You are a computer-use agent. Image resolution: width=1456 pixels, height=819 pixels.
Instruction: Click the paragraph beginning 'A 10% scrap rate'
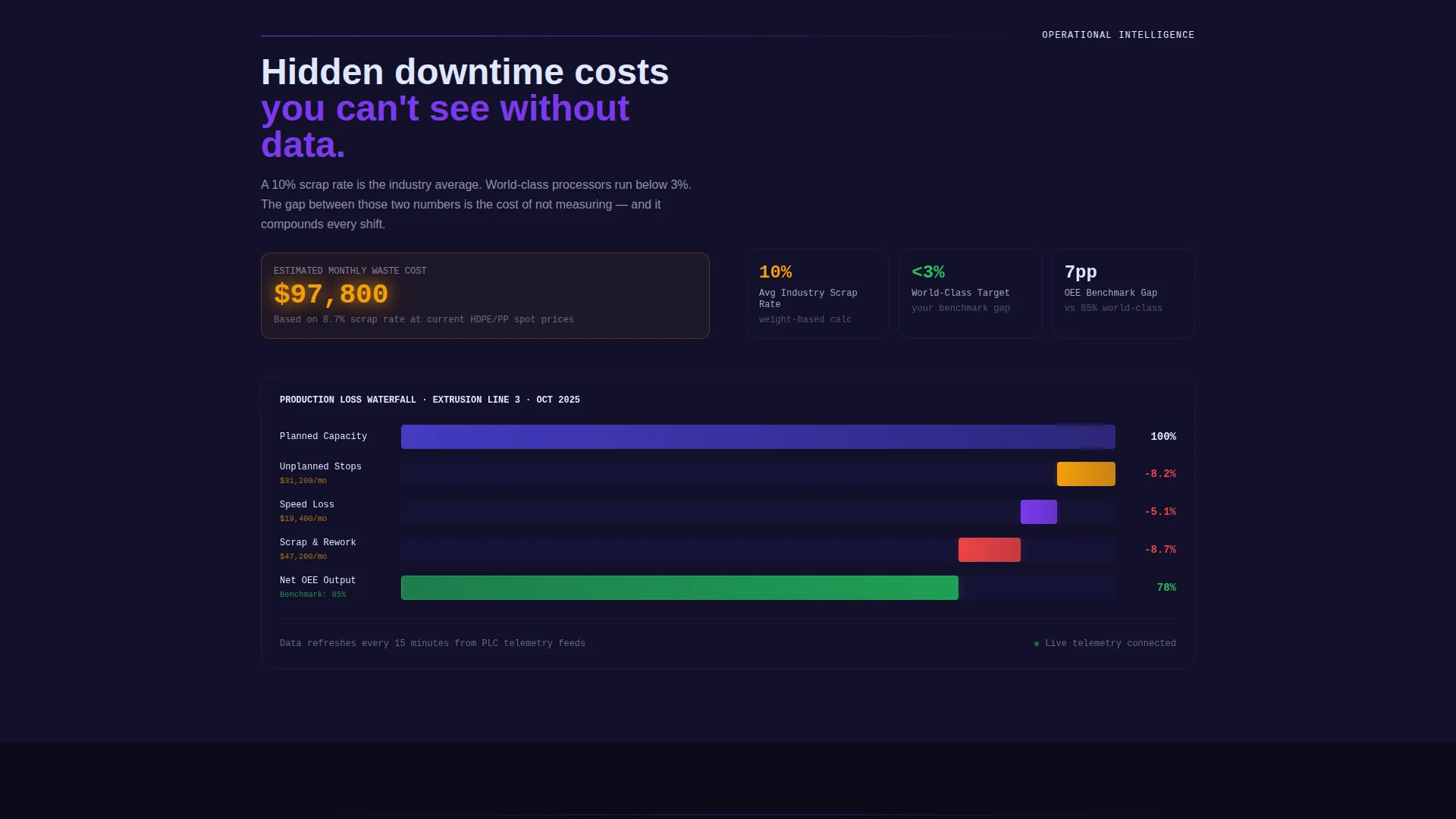476,205
